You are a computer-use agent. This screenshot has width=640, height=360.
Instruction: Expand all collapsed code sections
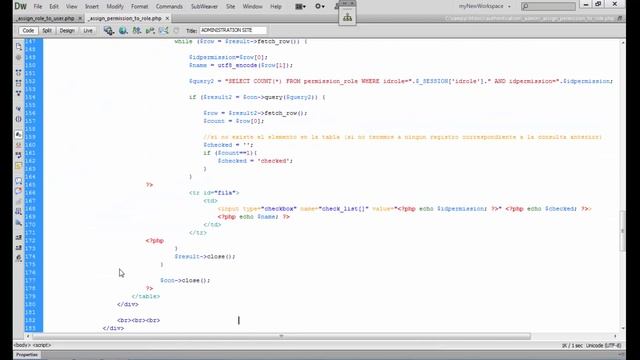pos(19,93)
